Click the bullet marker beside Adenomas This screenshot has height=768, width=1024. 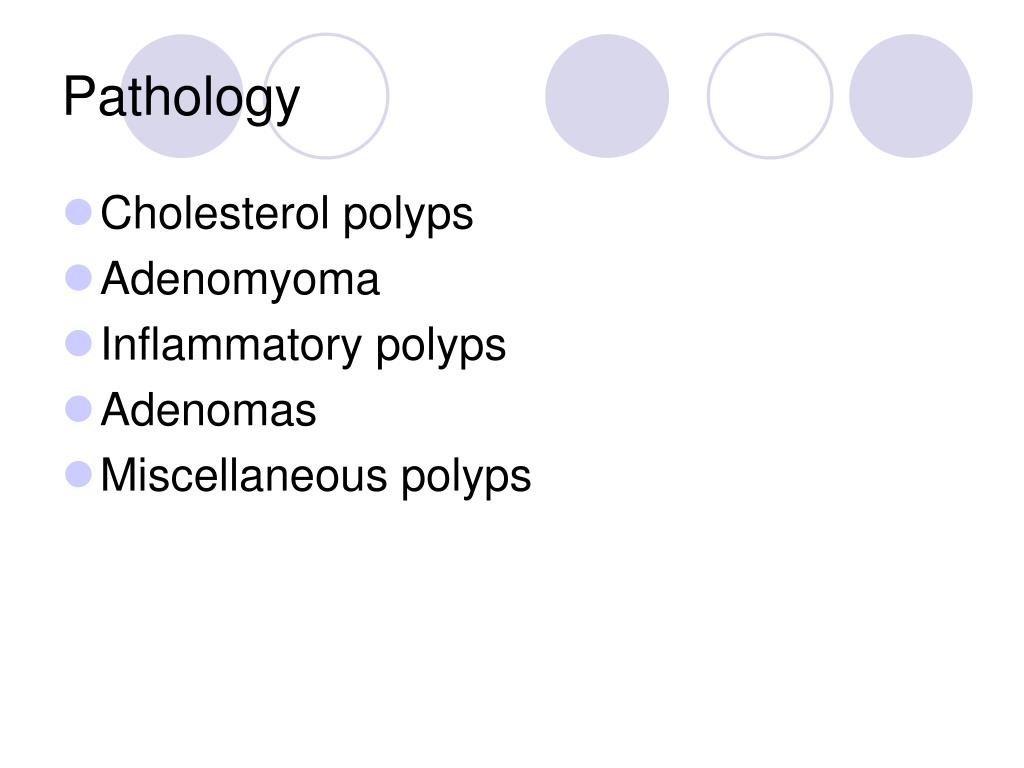tap(78, 409)
